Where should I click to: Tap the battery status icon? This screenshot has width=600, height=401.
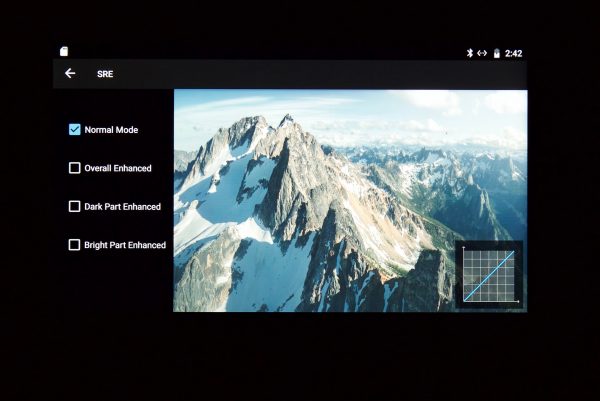coord(496,53)
